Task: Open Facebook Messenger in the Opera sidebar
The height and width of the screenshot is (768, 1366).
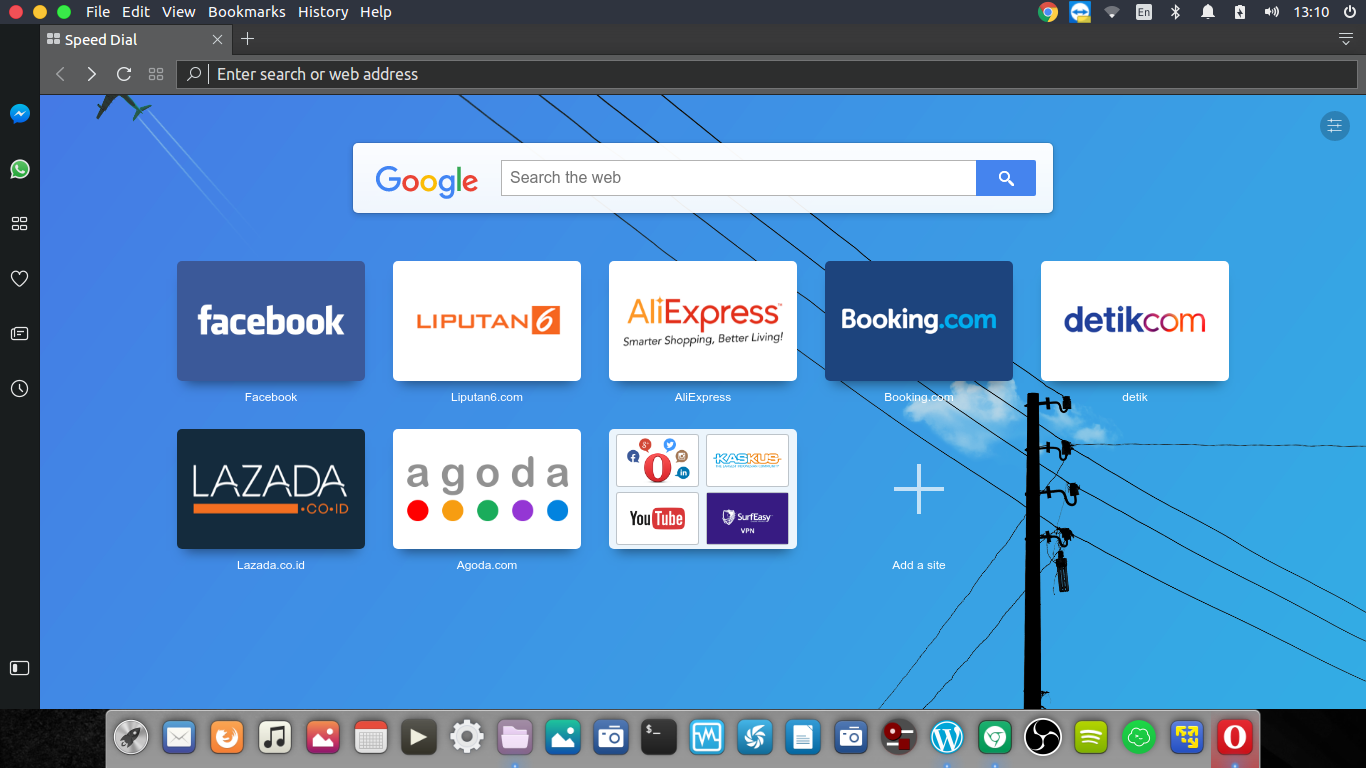Action: [19, 114]
